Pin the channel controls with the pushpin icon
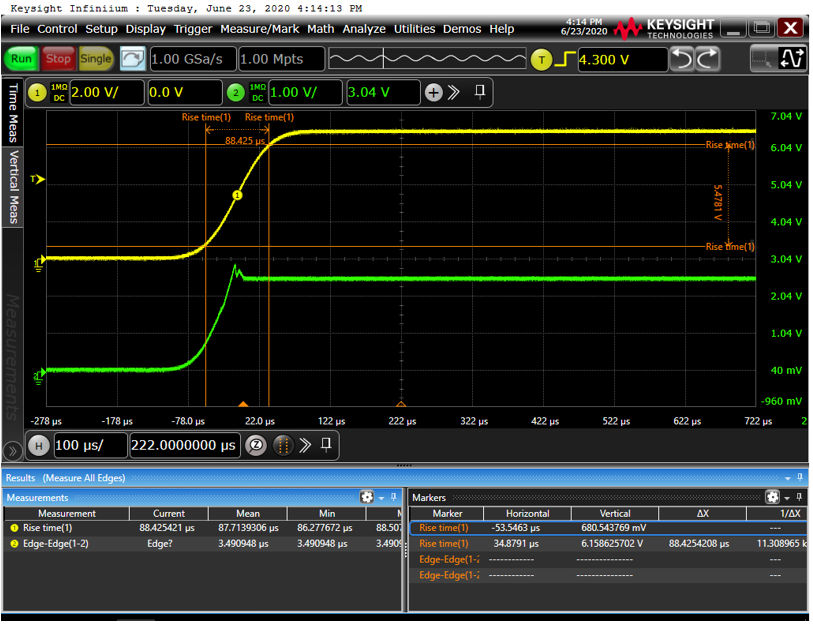The image size is (813, 625). [479, 91]
